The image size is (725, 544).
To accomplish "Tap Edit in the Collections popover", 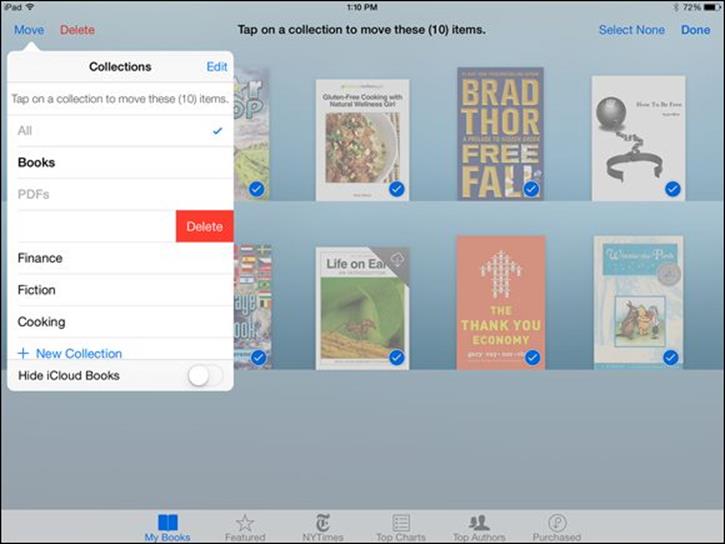I will pyautogui.click(x=217, y=67).
